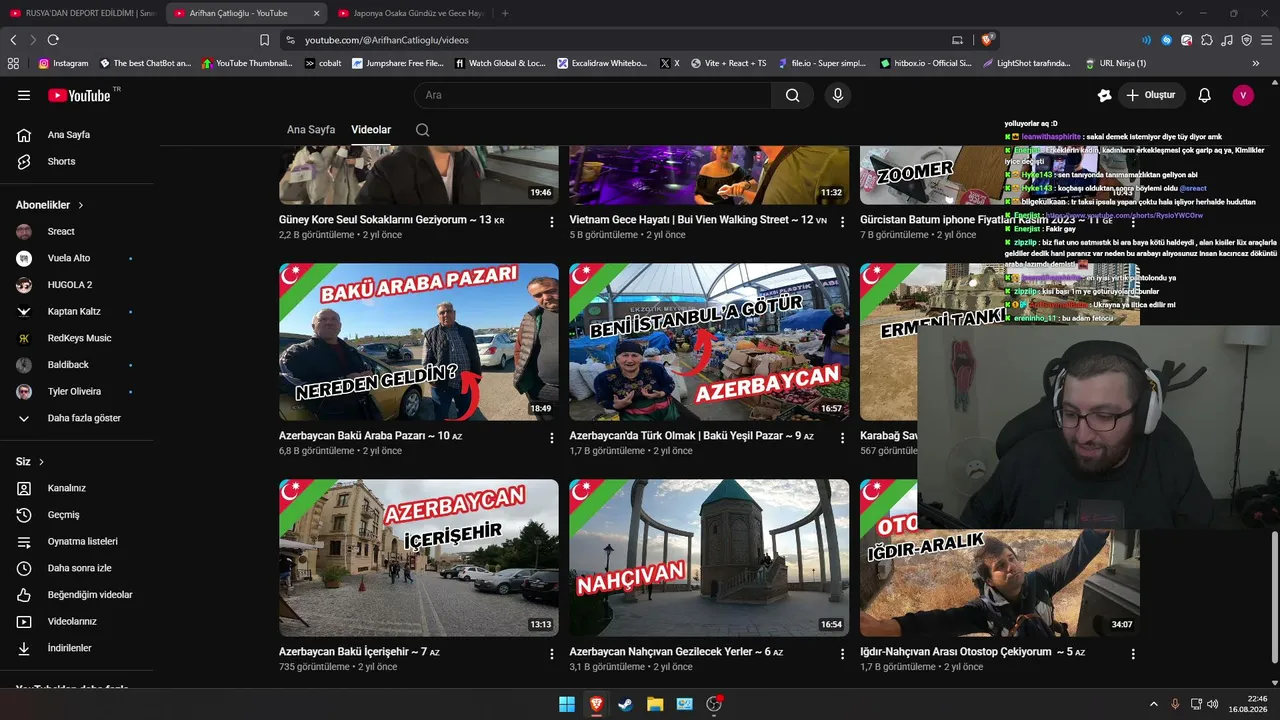Screen dimensions: 1280x720
Task: Open more options for Güney Kore Seul video
Action: (552, 222)
